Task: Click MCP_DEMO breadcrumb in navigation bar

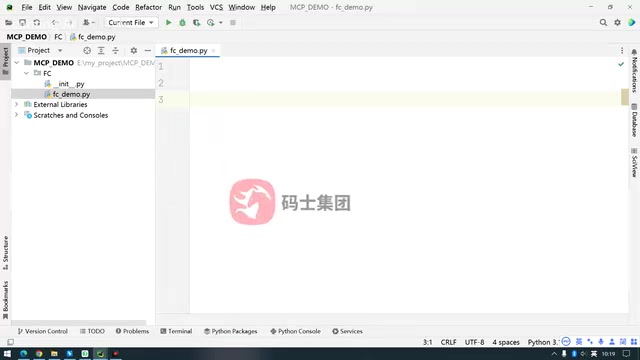Action: click(27, 37)
